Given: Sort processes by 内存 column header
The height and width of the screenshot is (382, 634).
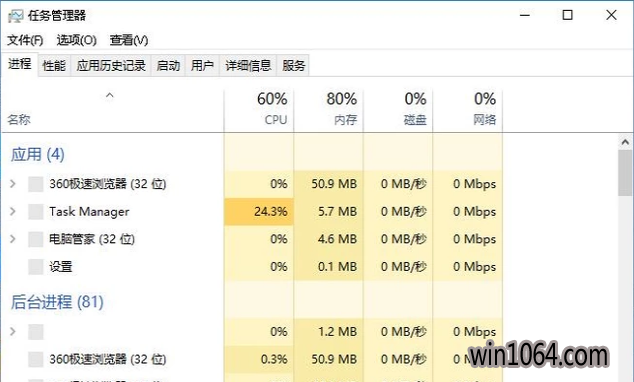Looking at the screenshot, I should pyautogui.click(x=329, y=110).
